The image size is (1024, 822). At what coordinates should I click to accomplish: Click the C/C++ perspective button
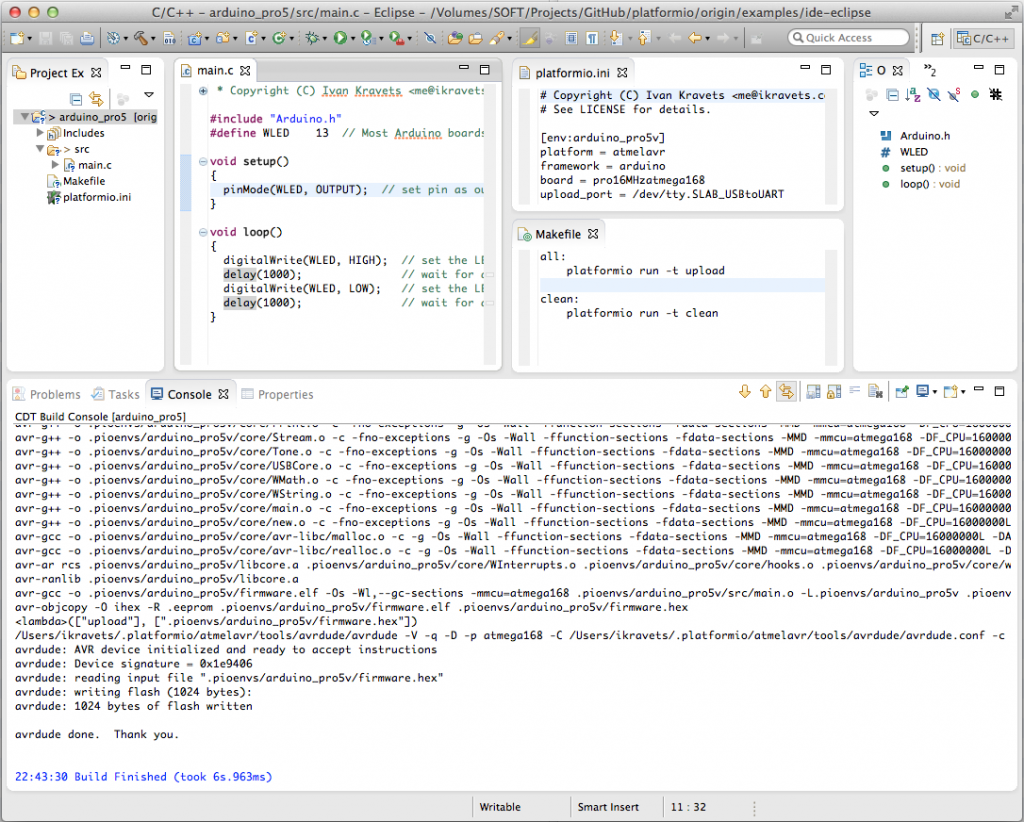pos(982,39)
